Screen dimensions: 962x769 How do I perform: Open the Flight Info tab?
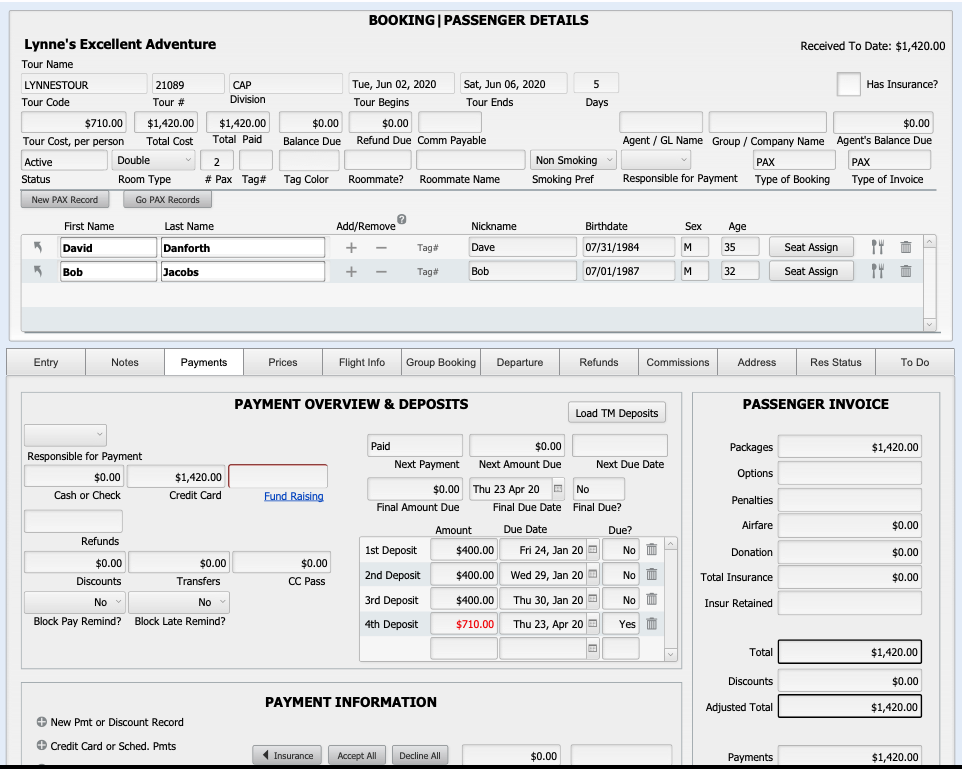point(362,362)
